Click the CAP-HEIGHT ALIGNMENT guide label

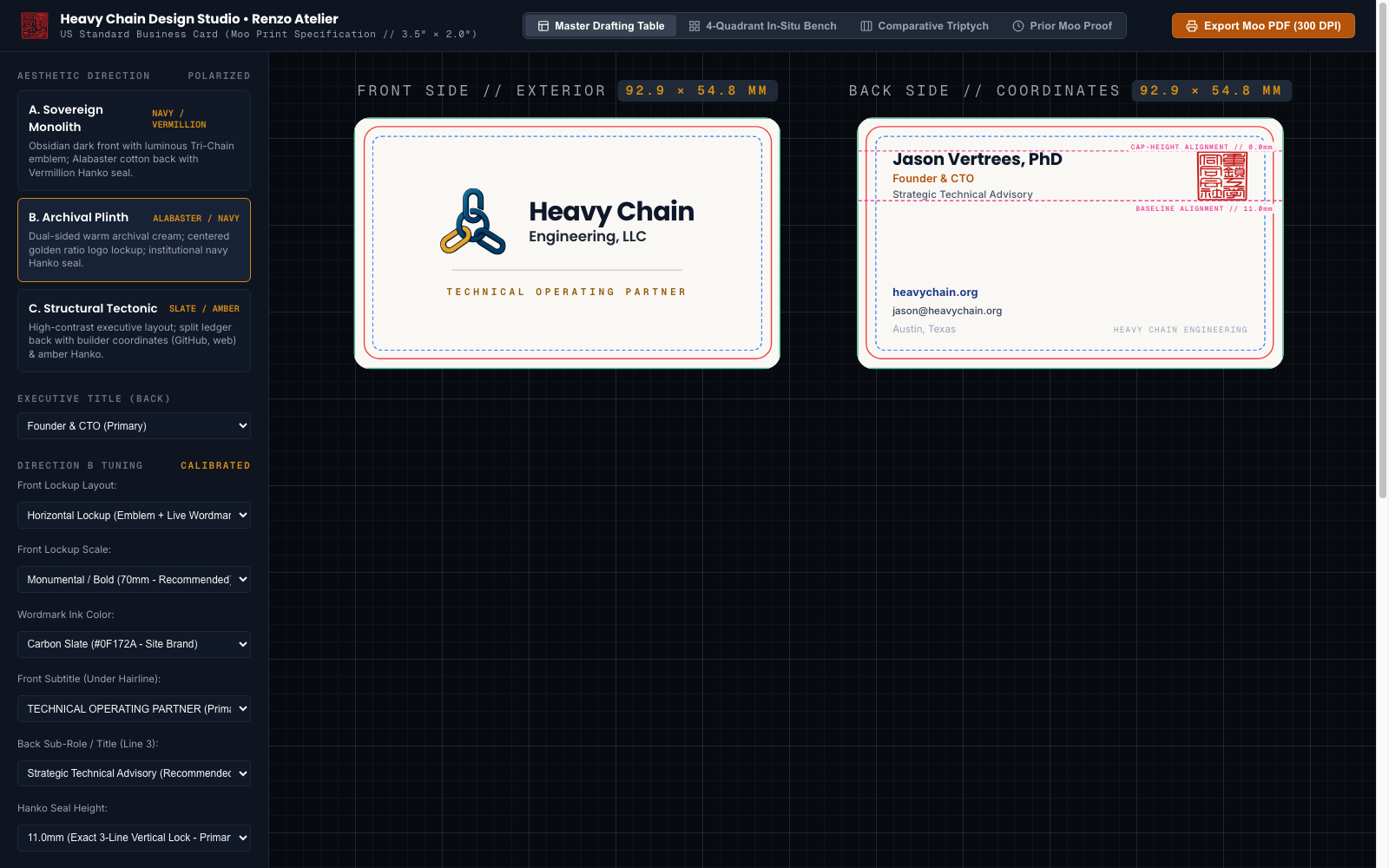click(1201, 147)
